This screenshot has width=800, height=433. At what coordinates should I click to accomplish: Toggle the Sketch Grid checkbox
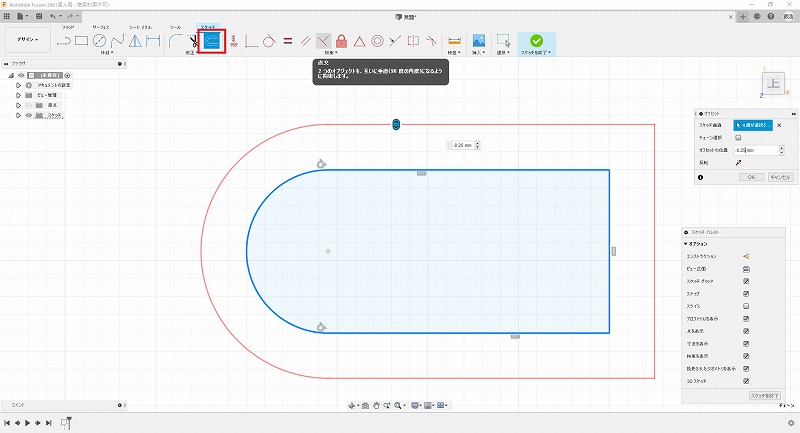pos(746,282)
